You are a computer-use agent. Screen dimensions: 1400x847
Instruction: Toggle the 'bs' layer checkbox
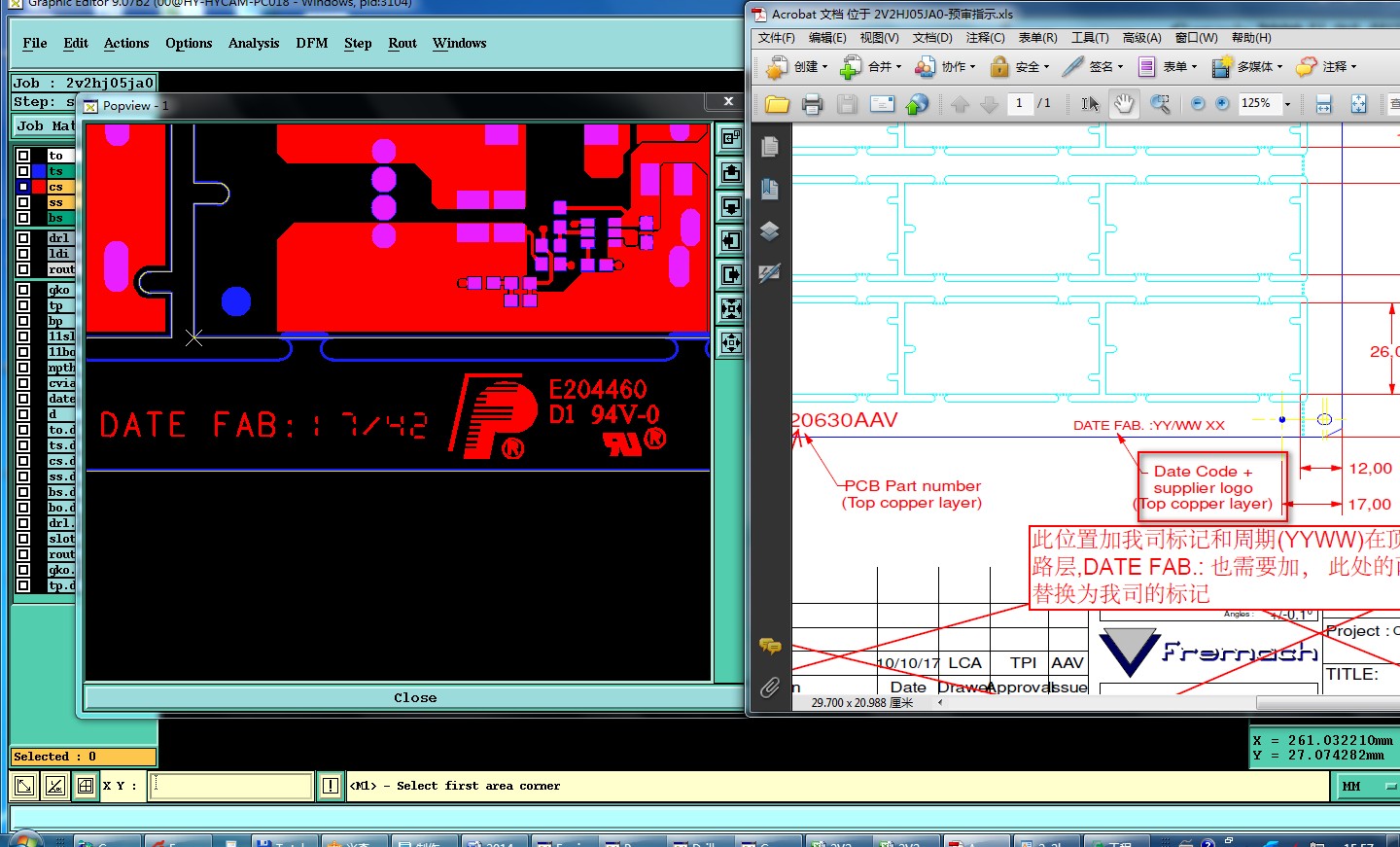(x=23, y=218)
